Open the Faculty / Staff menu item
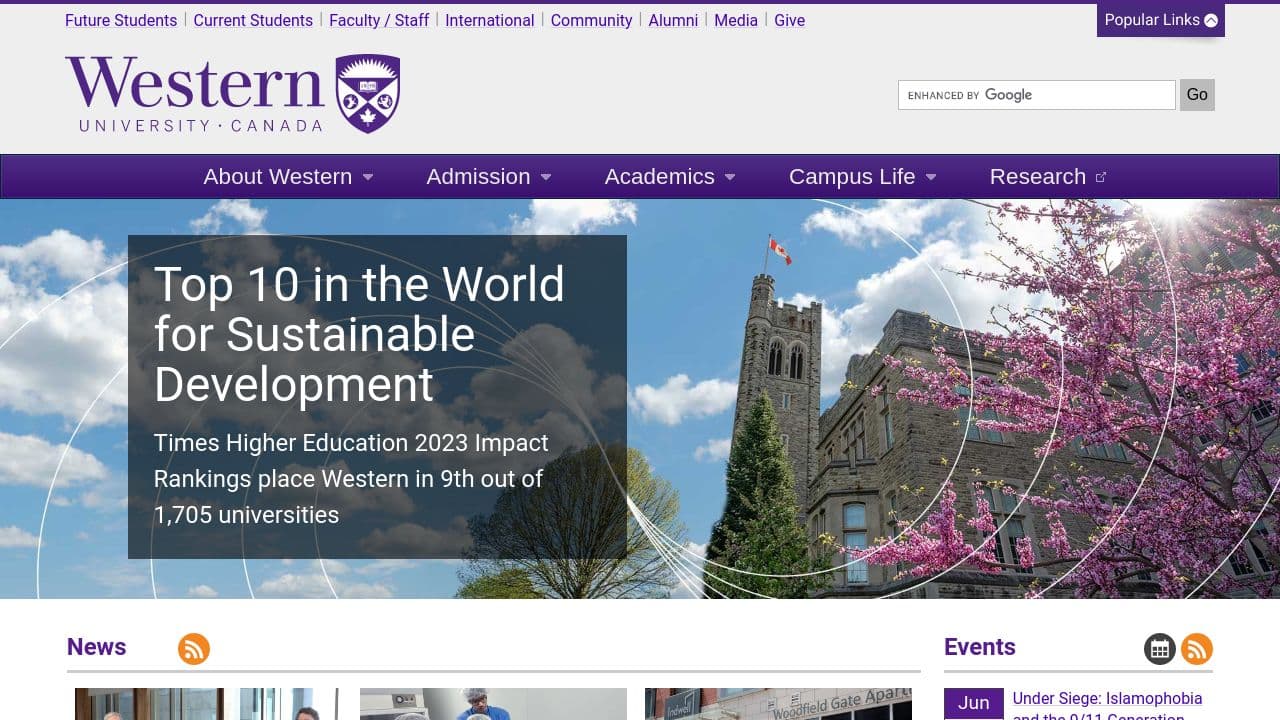This screenshot has width=1280, height=720. (378, 20)
